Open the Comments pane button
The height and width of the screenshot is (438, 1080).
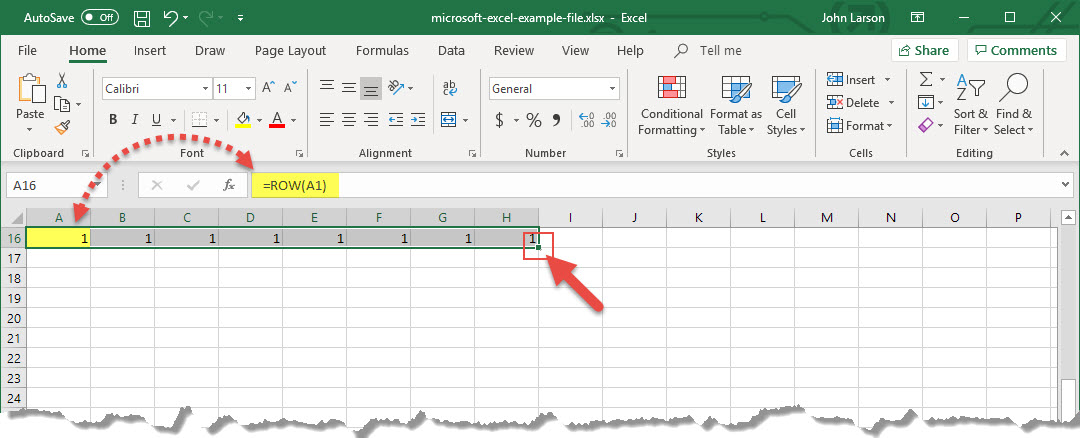(1016, 50)
